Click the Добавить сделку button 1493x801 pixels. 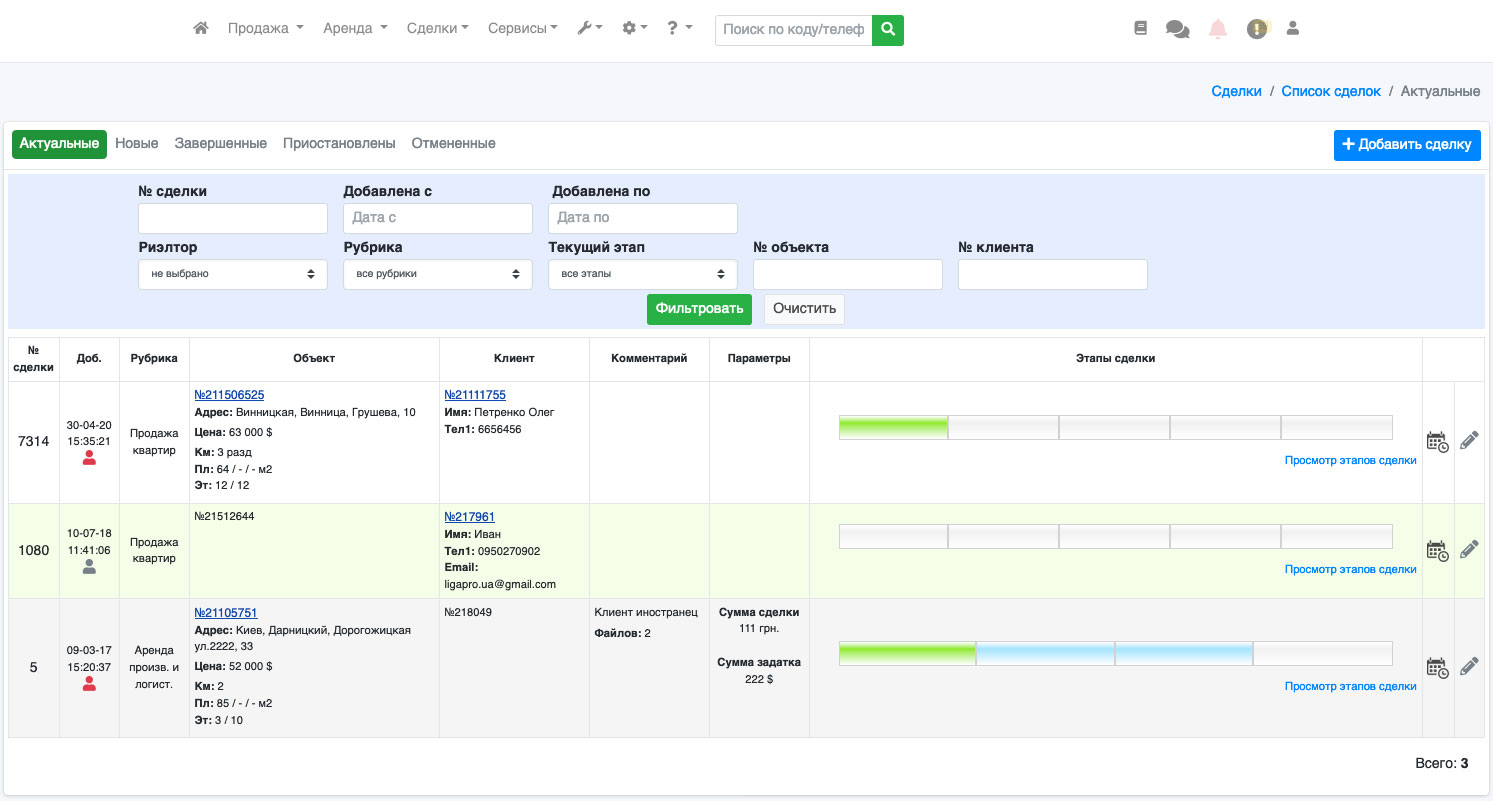point(1406,145)
